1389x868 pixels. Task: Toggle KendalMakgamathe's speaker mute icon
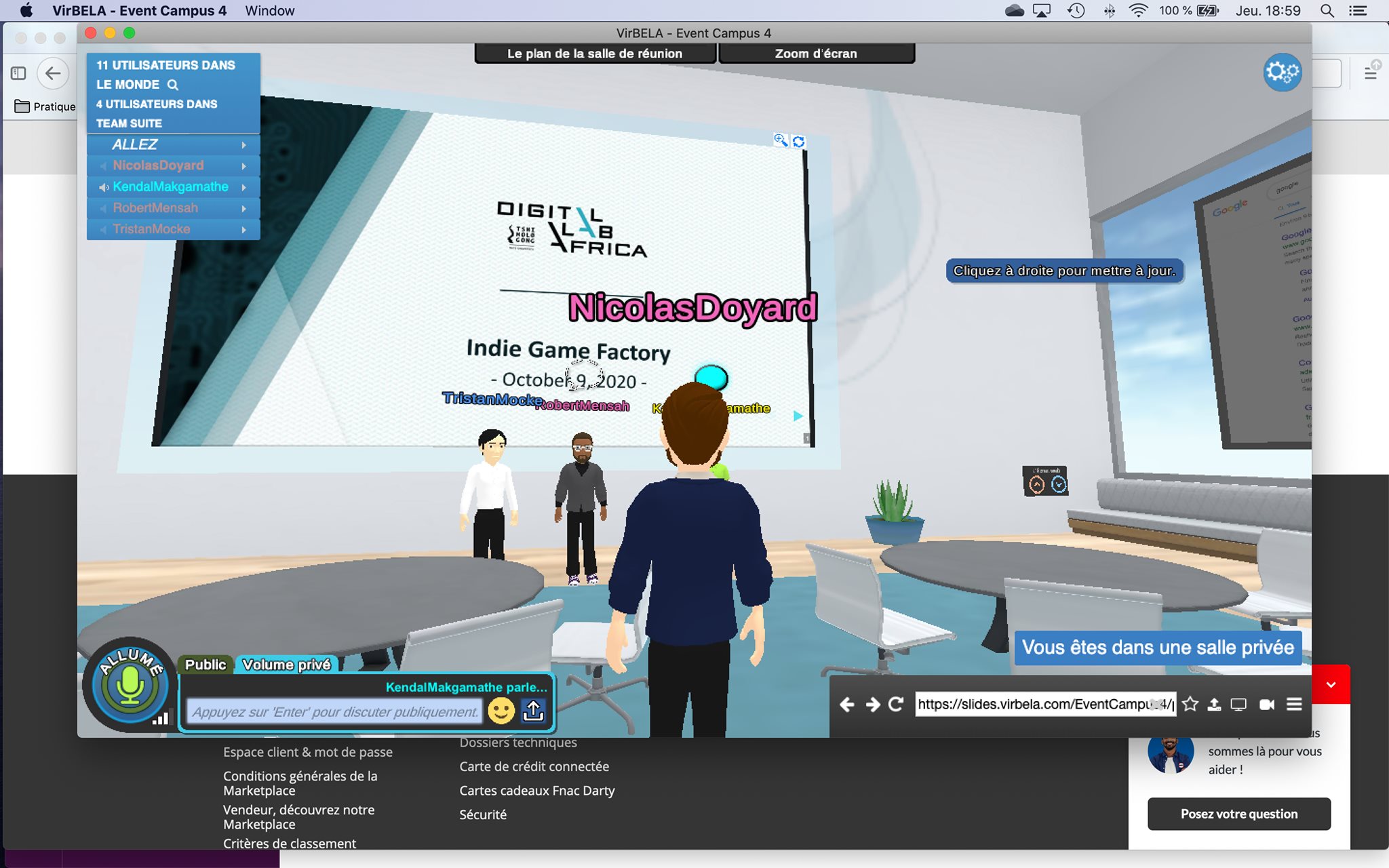pyautogui.click(x=103, y=187)
